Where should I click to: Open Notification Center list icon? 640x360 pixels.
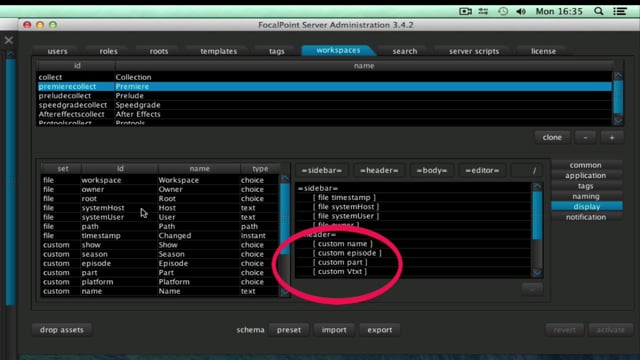(620, 11)
